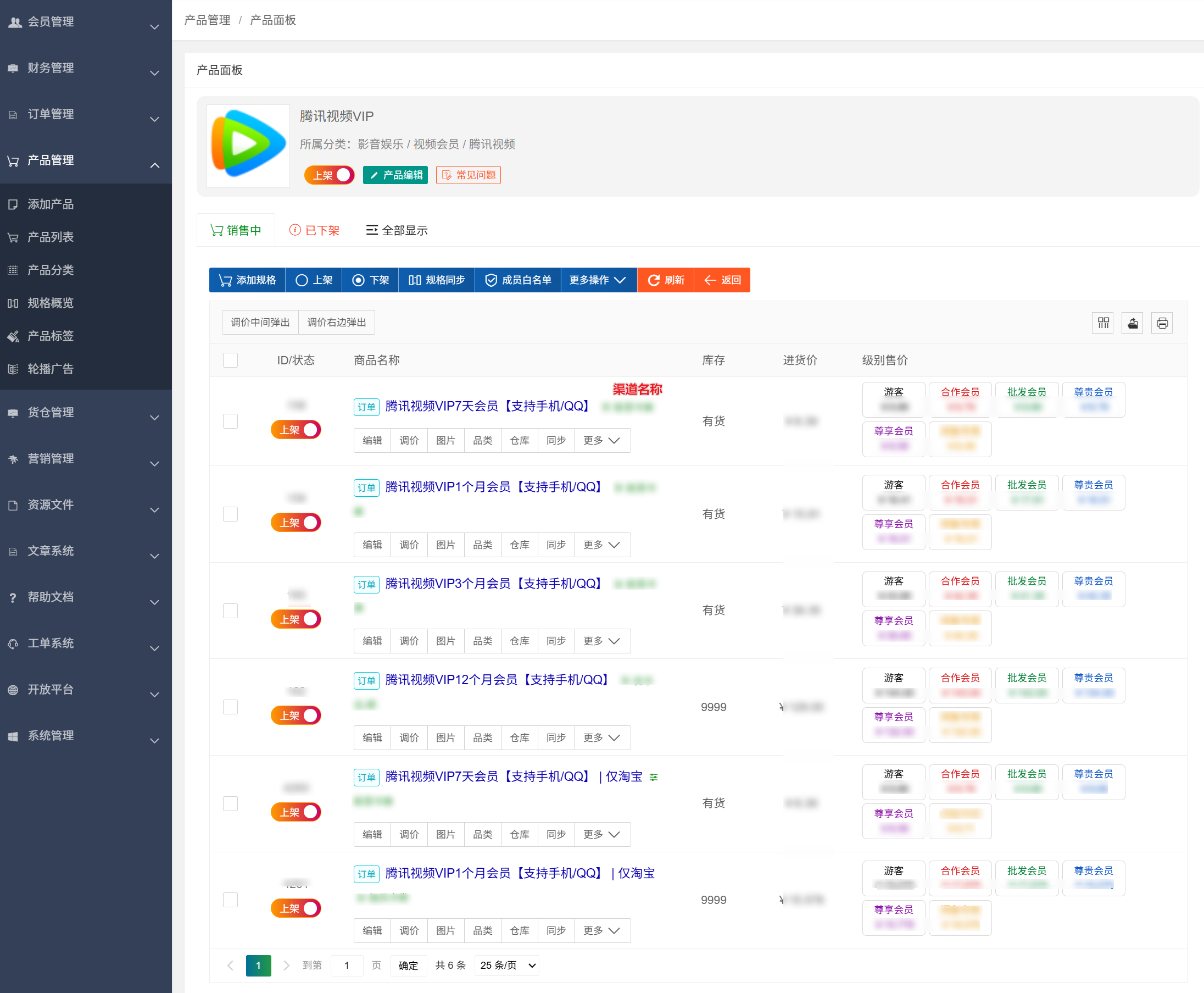
Task: Go to next page arrow in pagination
Action: pos(286,966)
